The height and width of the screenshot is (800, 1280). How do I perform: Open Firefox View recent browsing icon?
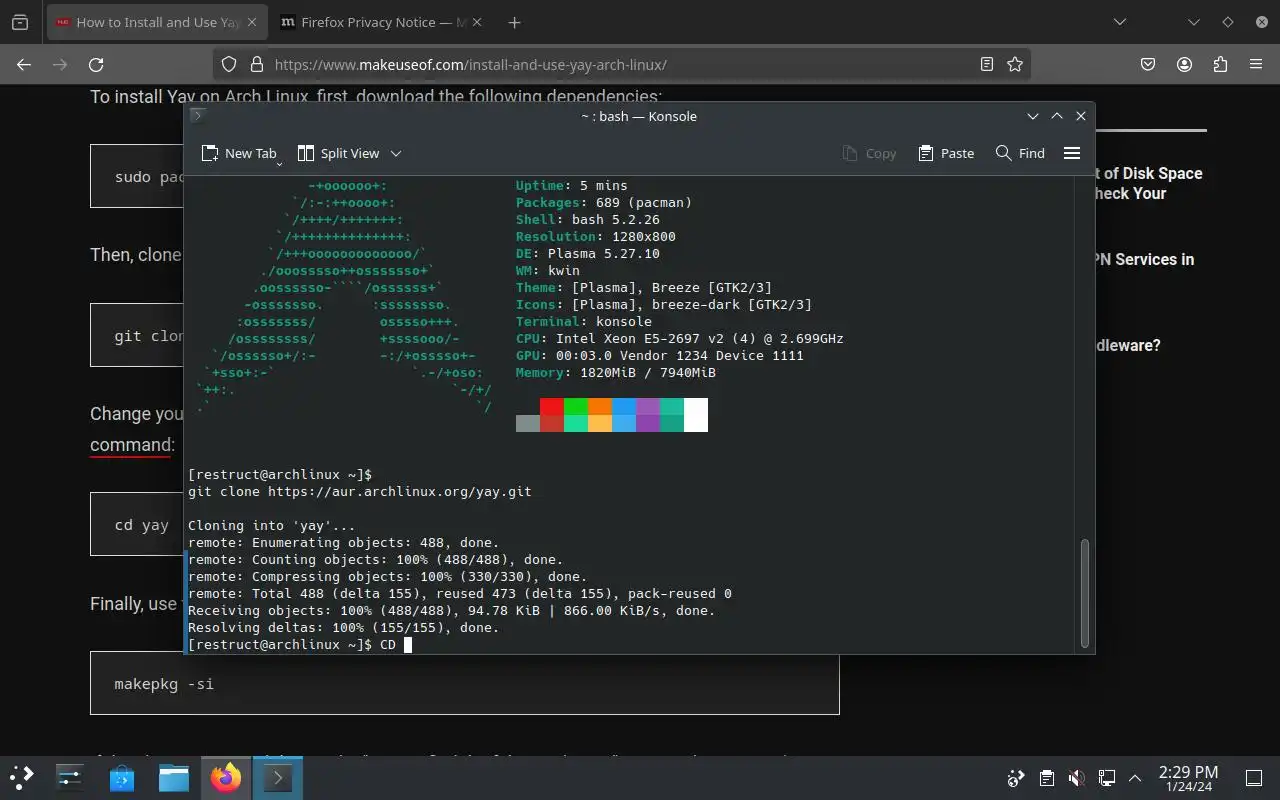point(20,22)
